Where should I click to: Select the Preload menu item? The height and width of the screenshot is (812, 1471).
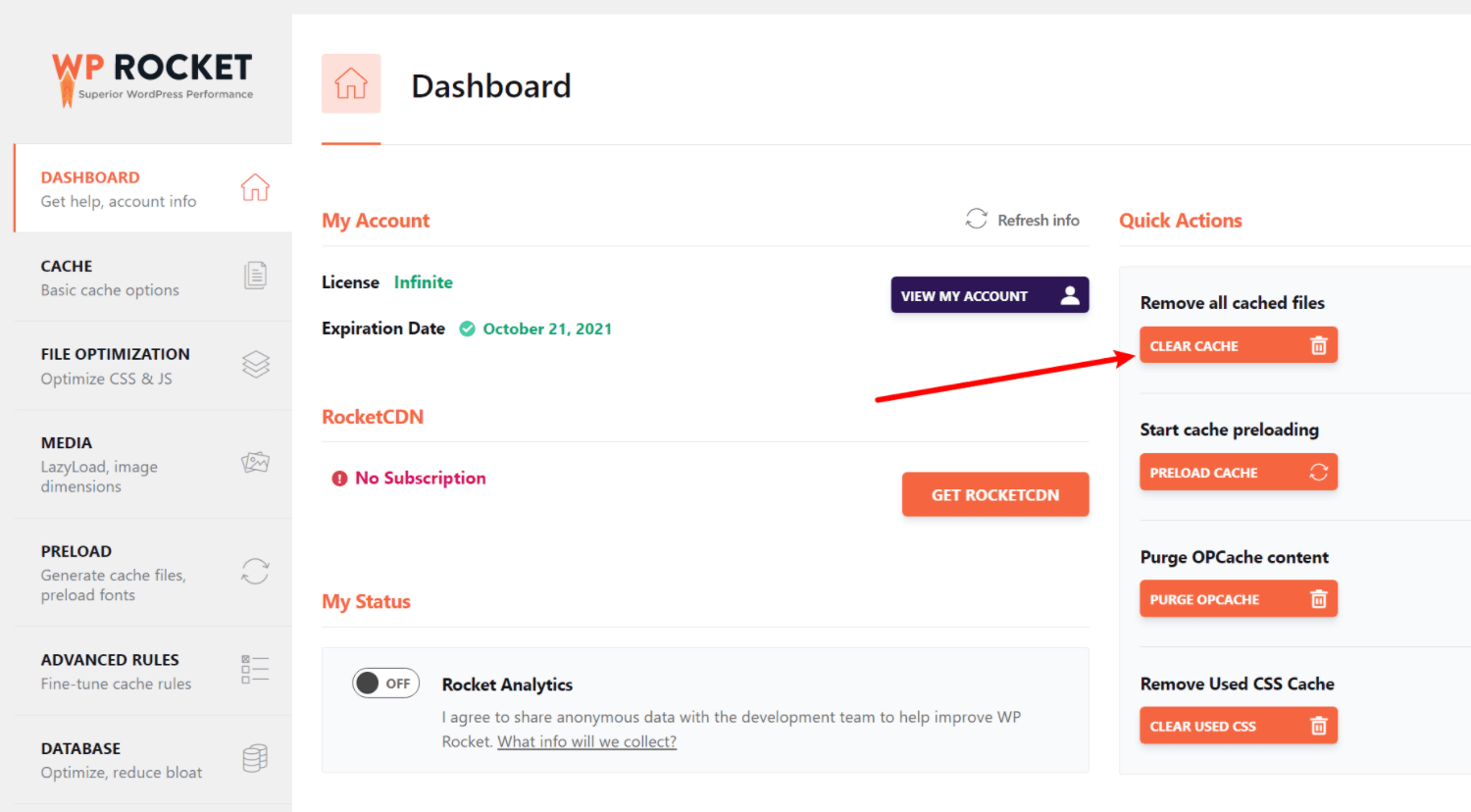154,573
